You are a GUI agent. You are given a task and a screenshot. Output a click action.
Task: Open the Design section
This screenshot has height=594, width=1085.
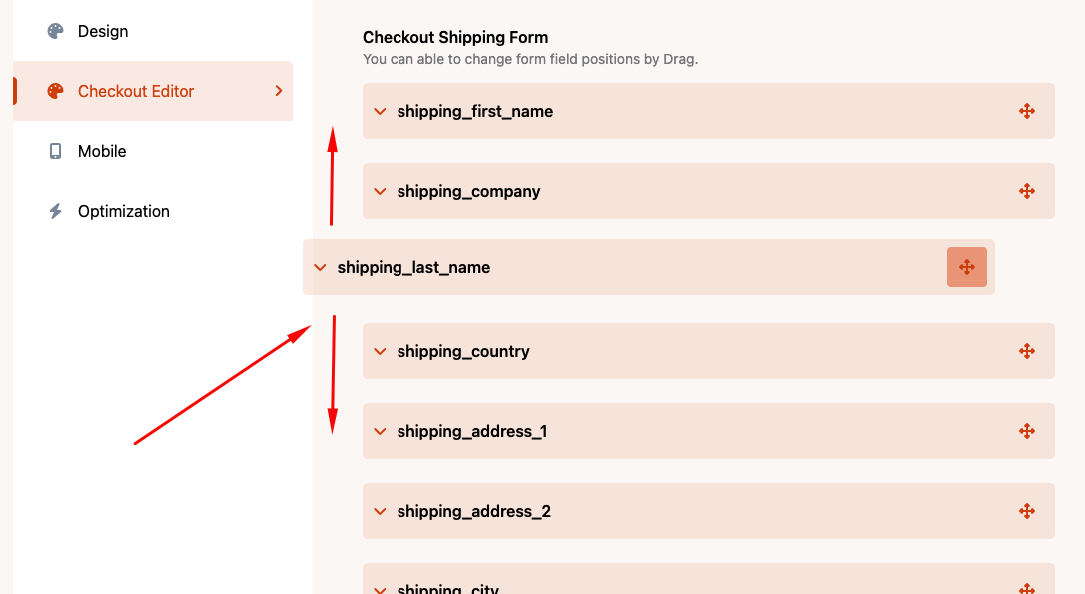[x=102, y=31]
